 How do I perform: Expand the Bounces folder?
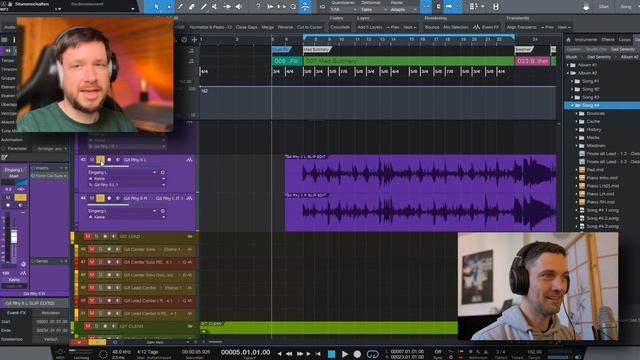click(576, 113)
